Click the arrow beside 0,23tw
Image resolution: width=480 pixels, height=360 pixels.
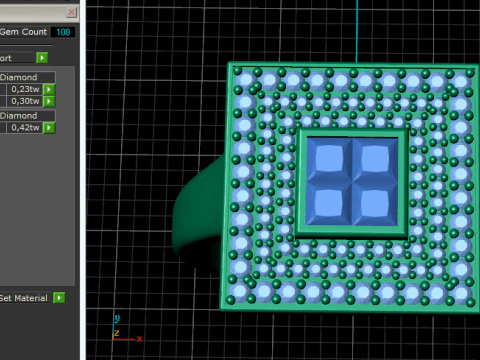click(x=49, y=89)
